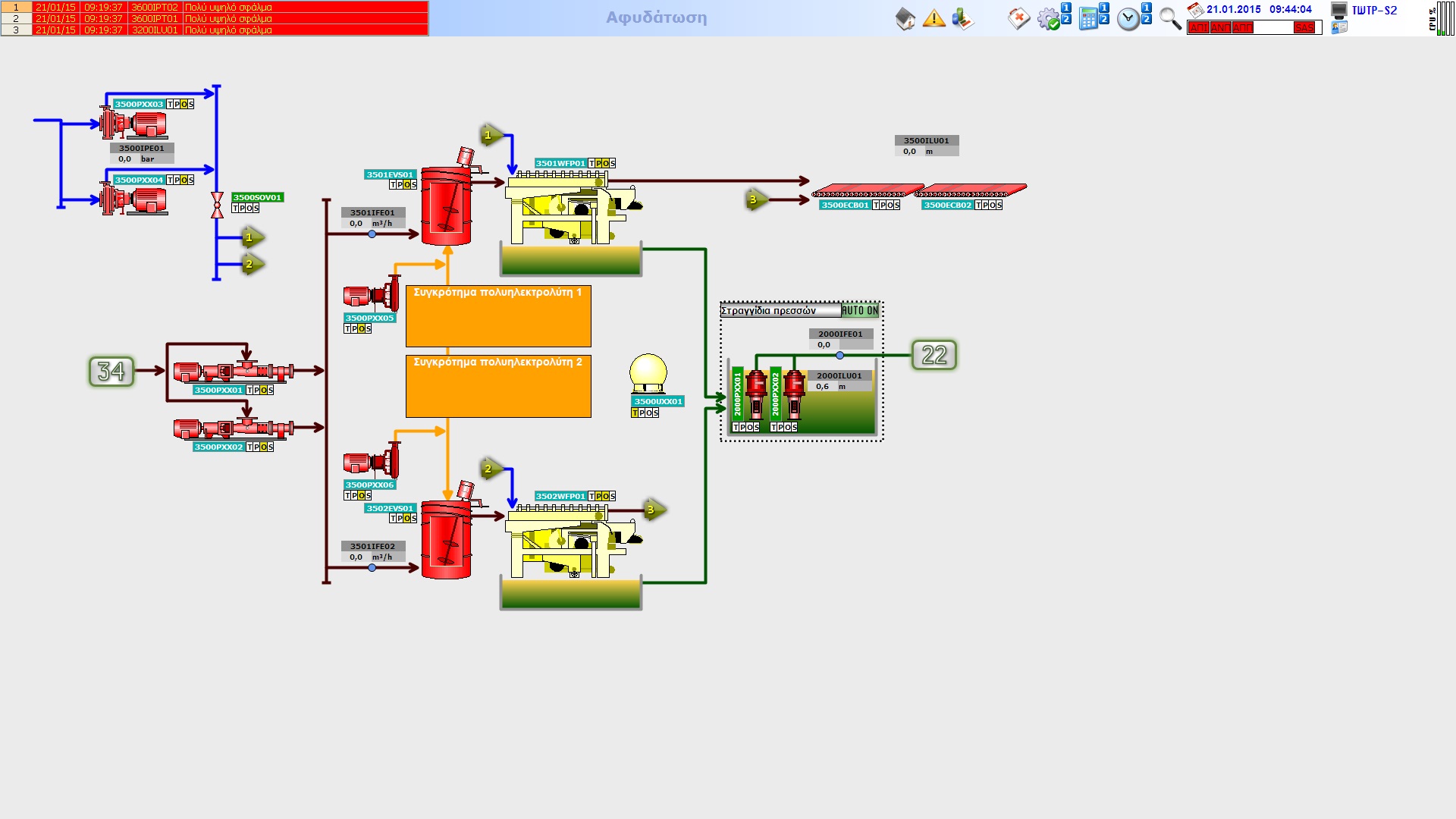Open Συγκρότημα πολυηλεκτρολύτη 1 panel
This screenshot has width=1456, height=819.
(498, 316)
